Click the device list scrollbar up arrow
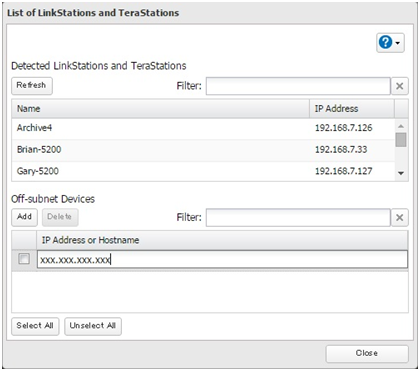Viewport: 419px width, 370px height. (401, 126)
